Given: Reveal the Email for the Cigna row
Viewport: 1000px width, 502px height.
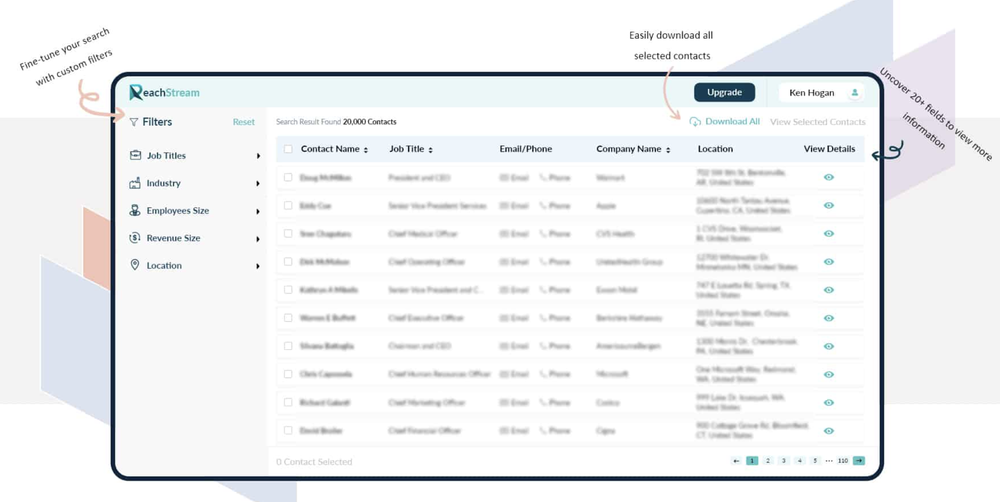Looking at the screenshot, I should point(514,431).
